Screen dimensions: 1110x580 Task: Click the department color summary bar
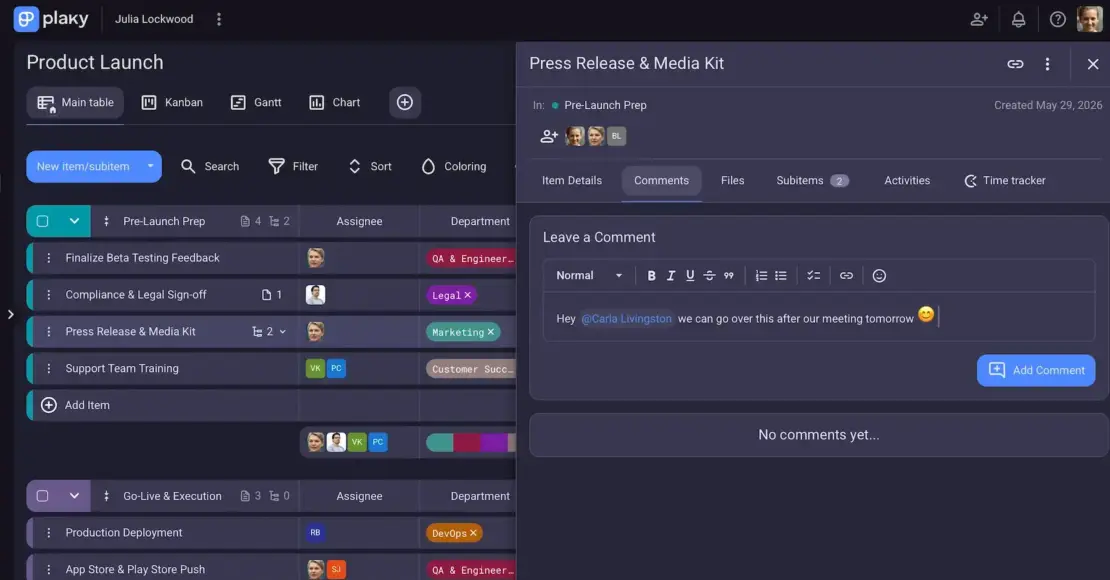pos(471,443)
